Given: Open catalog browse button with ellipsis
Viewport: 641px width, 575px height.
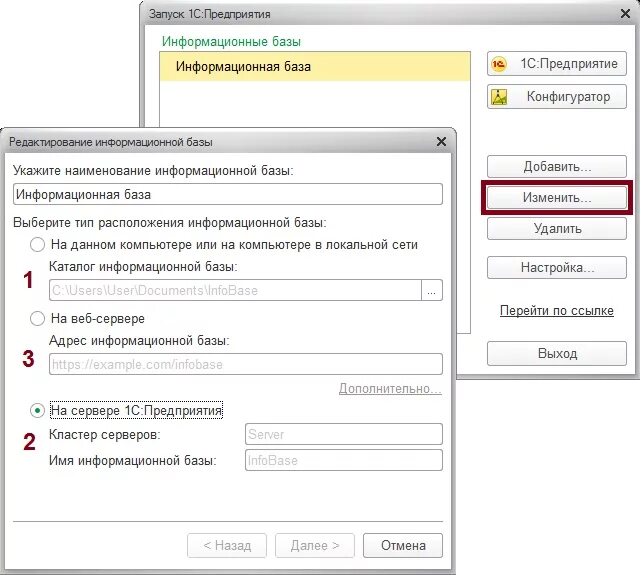Looking at the screenshot, I should pos(432,291).
